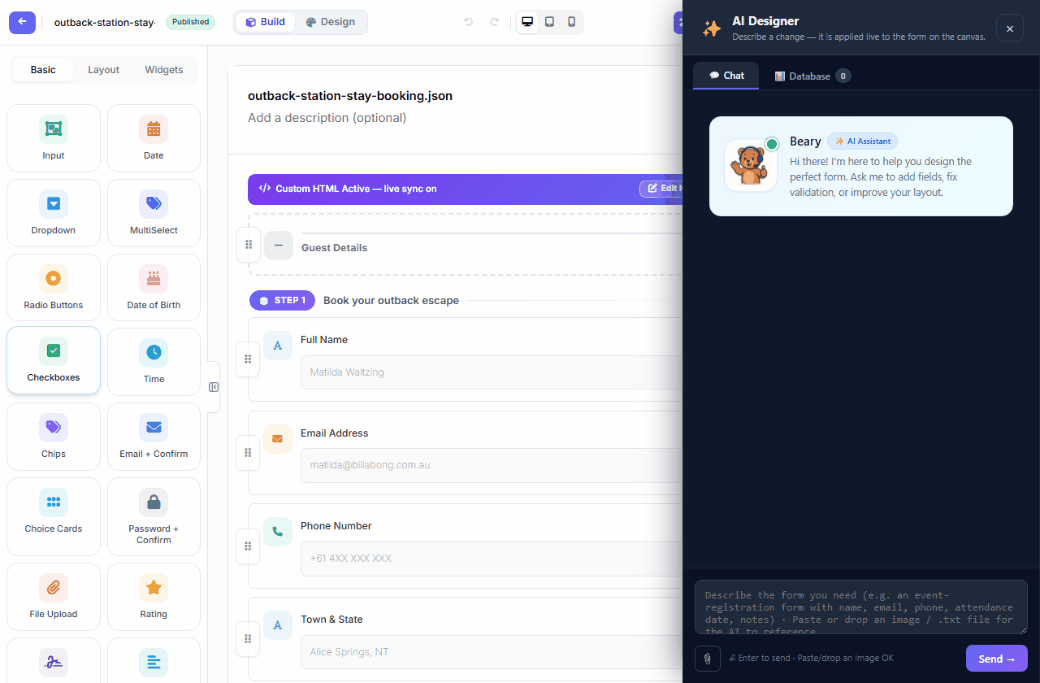This screenshot has width=1040, height=683.
Task: Click the Published status badge
Action: point(190,22)
